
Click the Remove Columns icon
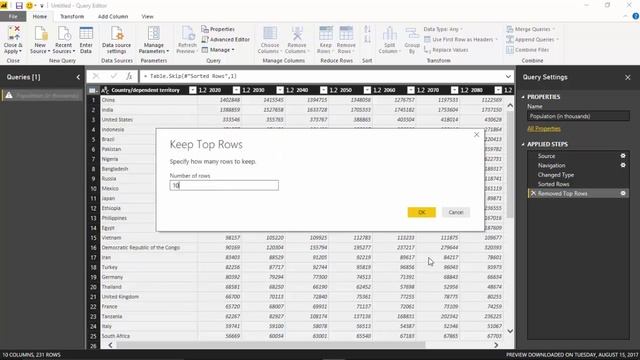click(297, 40)
